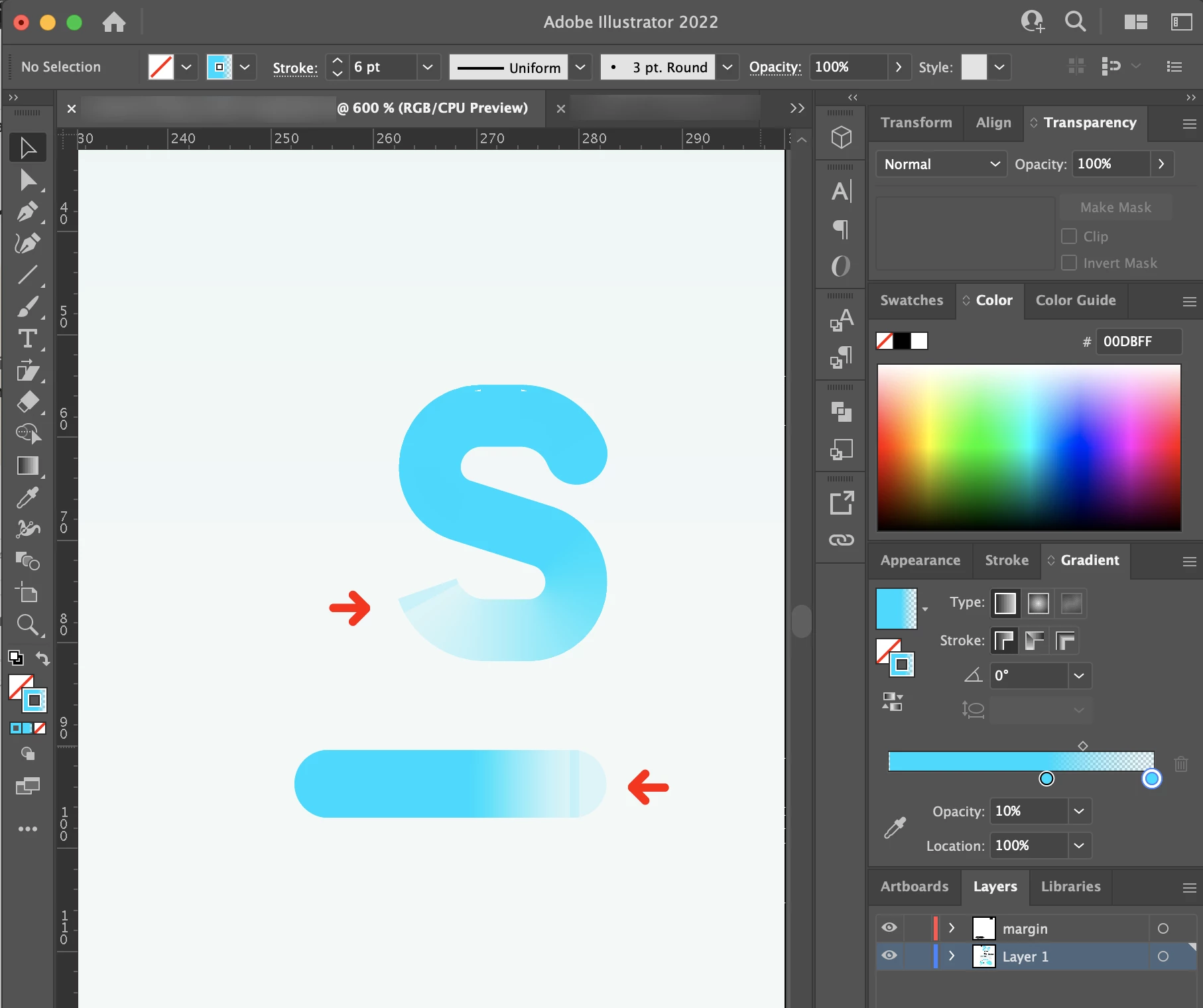The image size is (1203, 1008).
Task: Select the Gradient tool in toolbar
Action: [x=28, y=466]
